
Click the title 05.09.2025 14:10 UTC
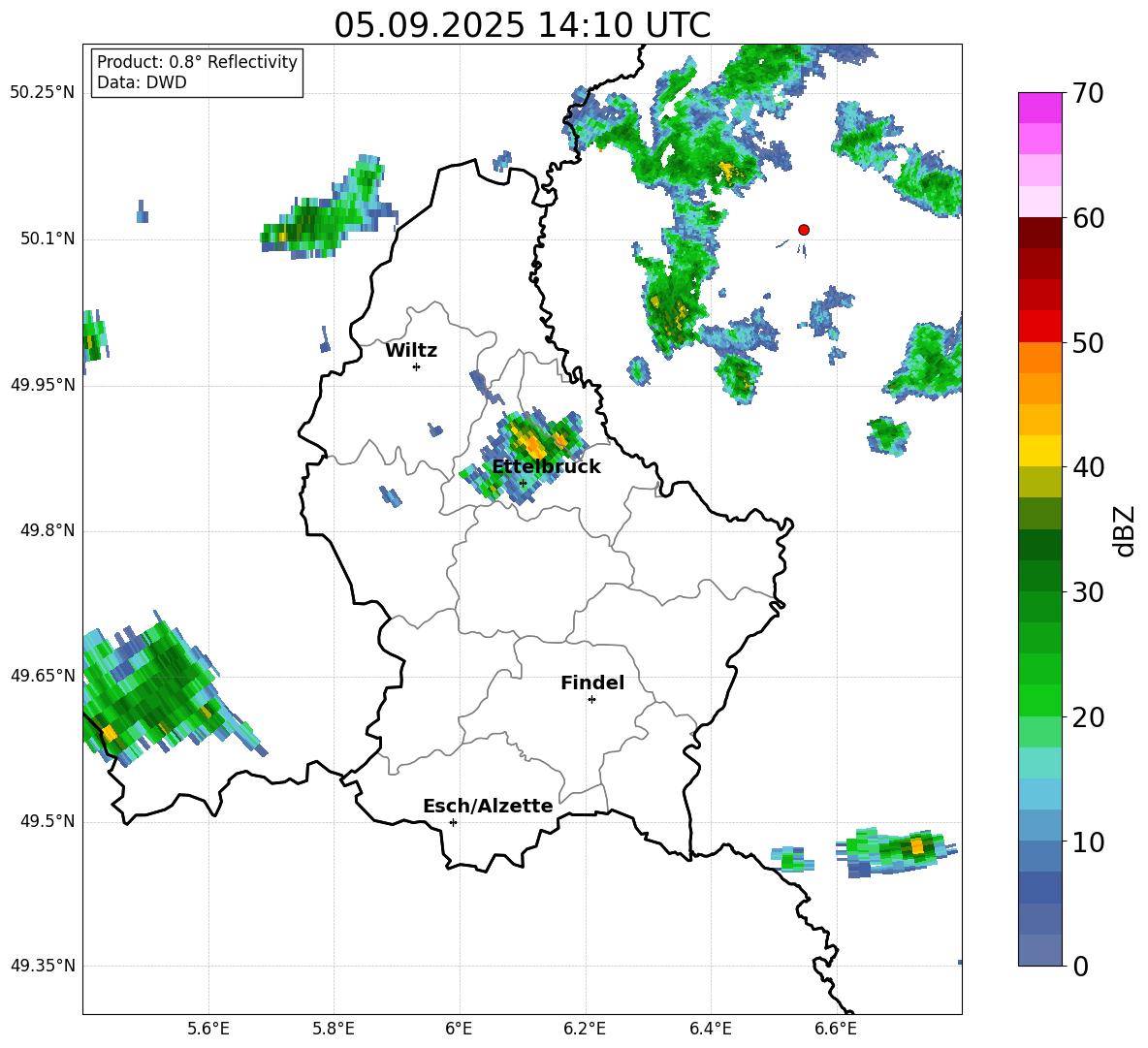coord(522,25)
